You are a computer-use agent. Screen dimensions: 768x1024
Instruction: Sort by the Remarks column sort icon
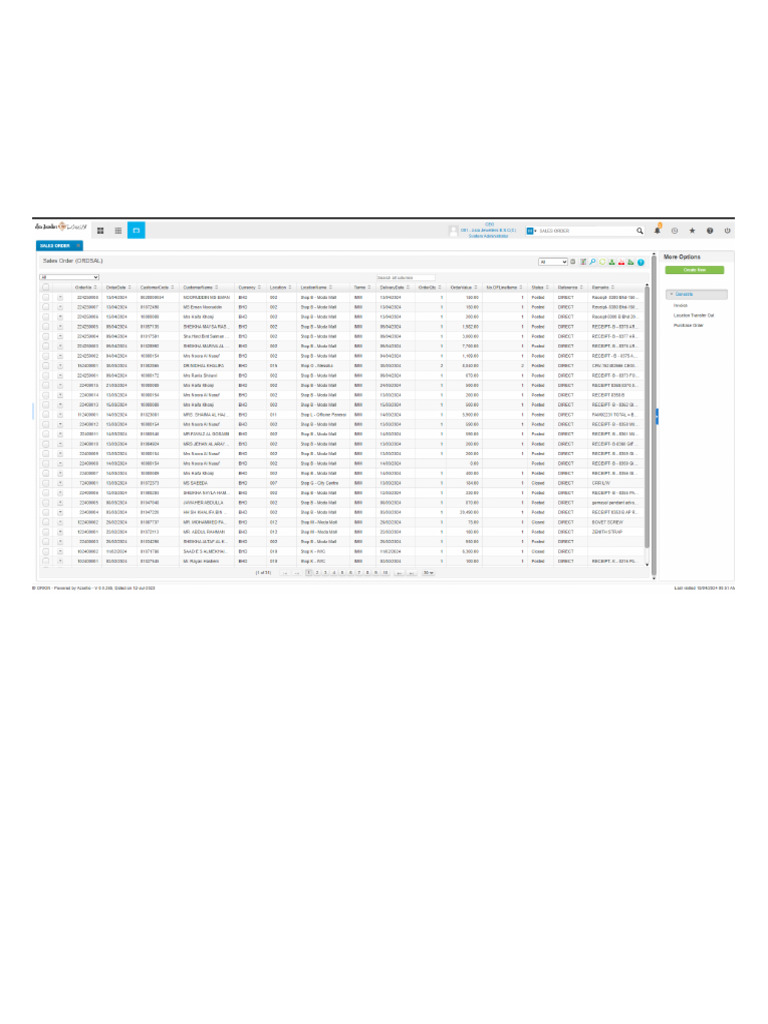[x=613, y=287]
